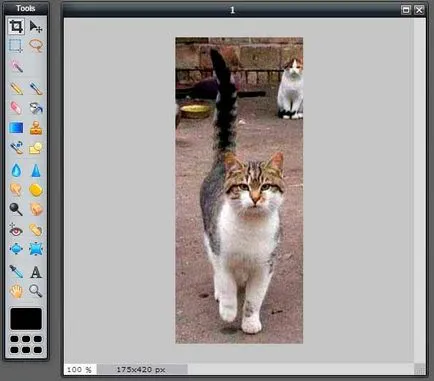Choose the Paint Bucket tool
The height and width of the screenshot is (381, 434).
tap(36, 108)
